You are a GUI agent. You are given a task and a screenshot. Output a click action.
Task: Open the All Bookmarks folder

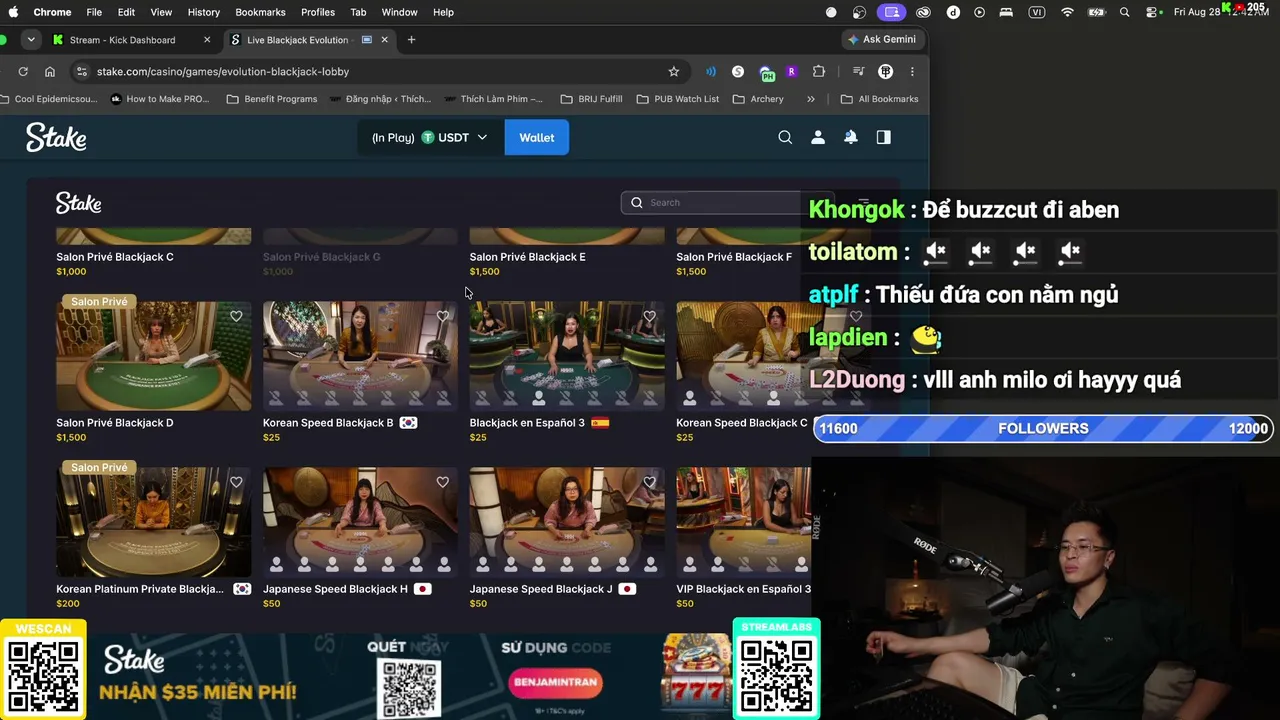tap(879, 99)
